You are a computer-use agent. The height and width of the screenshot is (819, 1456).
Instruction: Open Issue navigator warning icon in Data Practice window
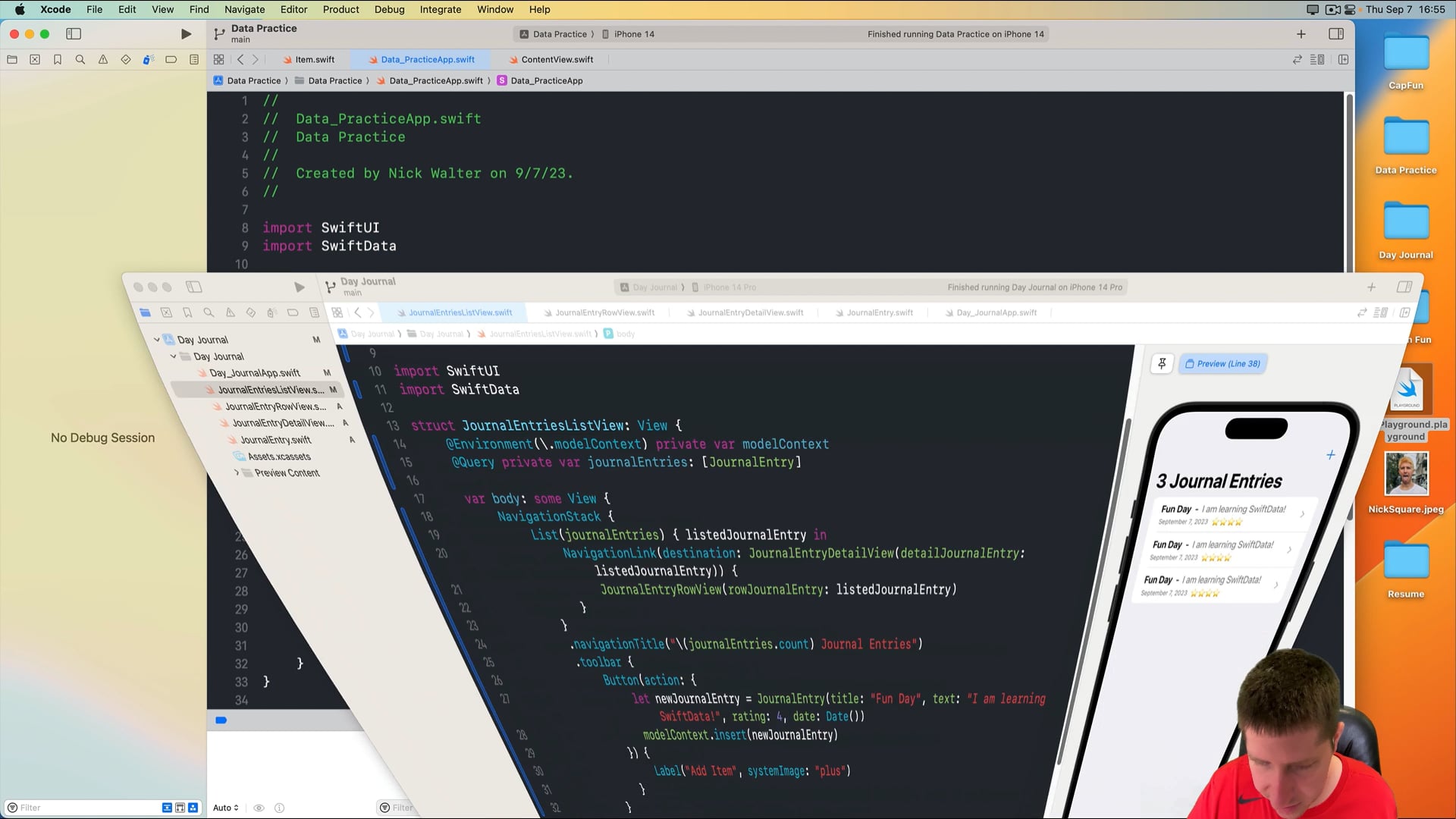(x=103, y=60)
